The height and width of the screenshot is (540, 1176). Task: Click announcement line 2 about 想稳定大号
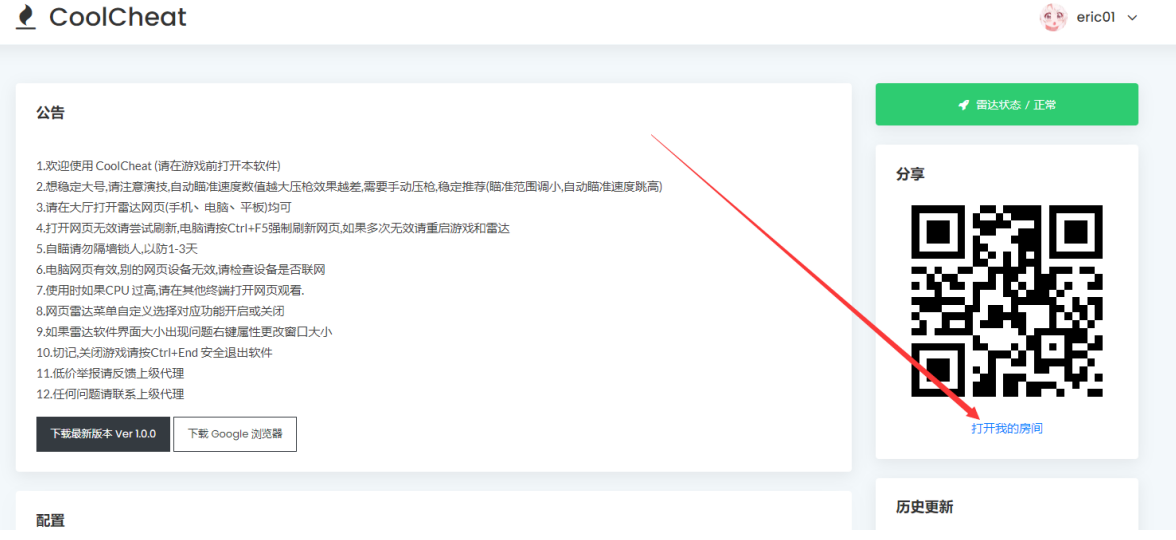tap(350, 187)
